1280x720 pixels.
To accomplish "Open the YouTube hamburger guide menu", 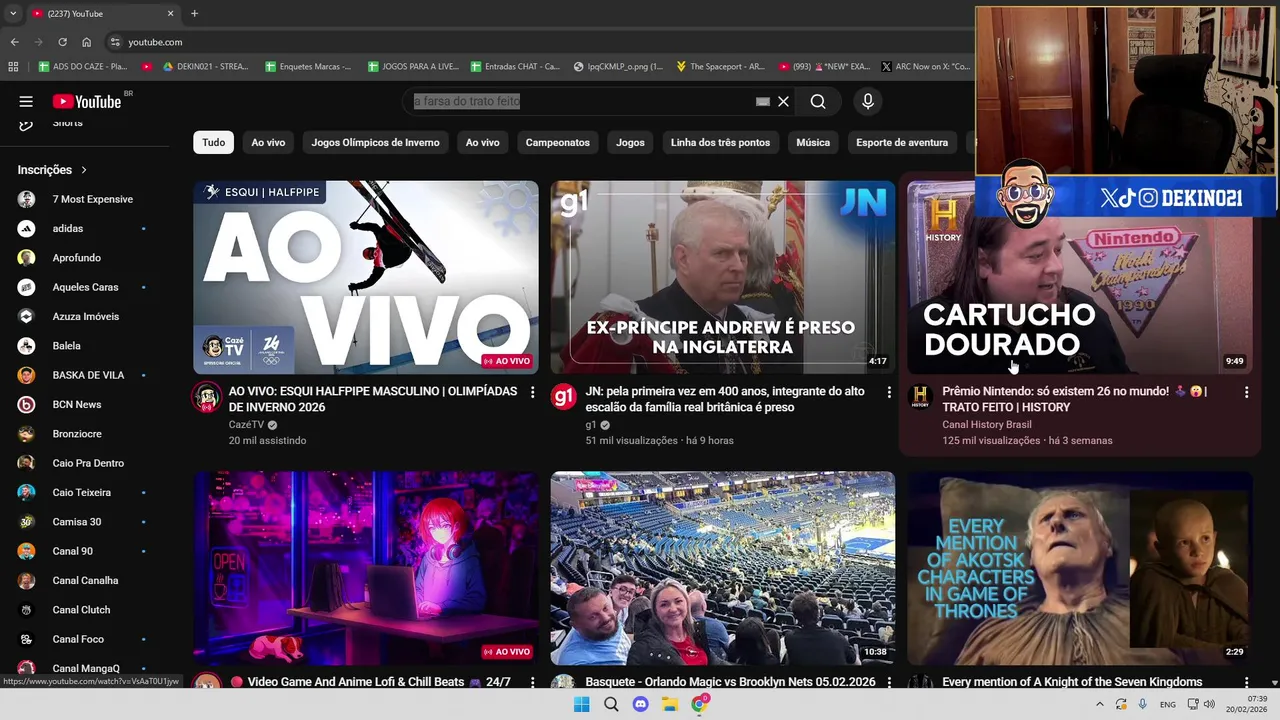I will [26, 101].
